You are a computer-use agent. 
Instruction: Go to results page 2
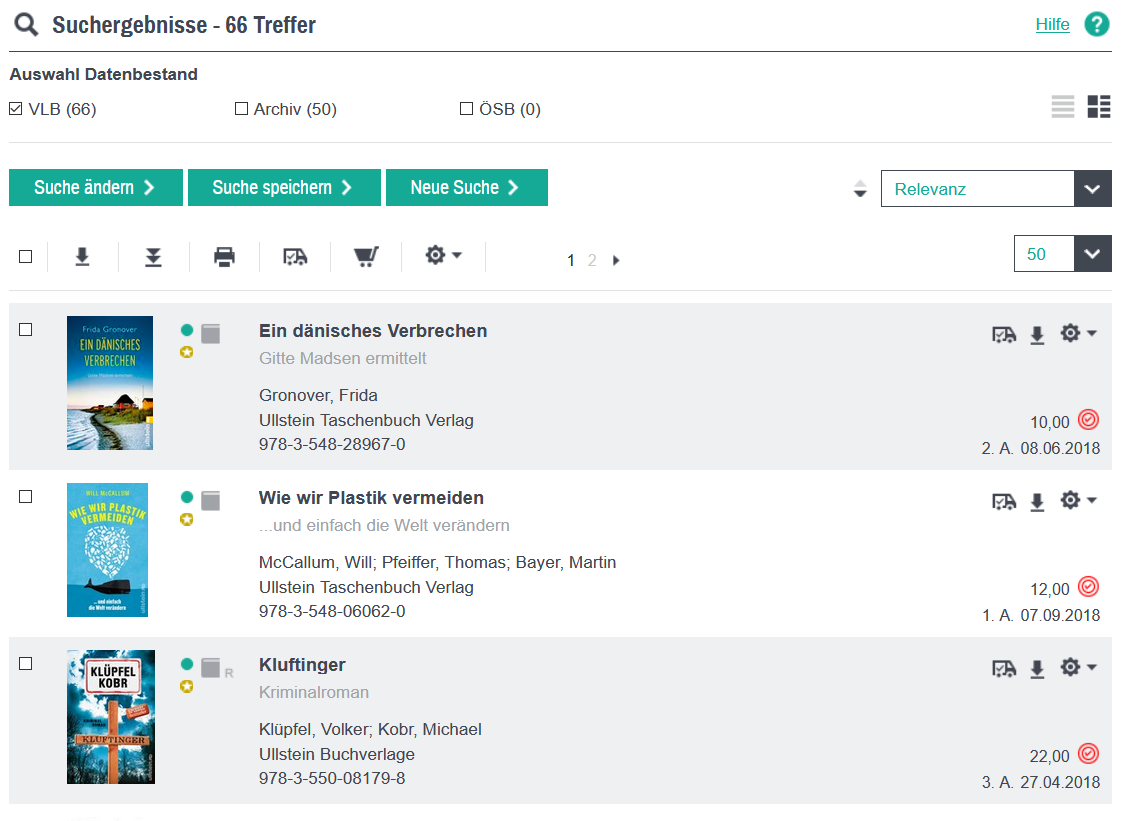point(592,260)
